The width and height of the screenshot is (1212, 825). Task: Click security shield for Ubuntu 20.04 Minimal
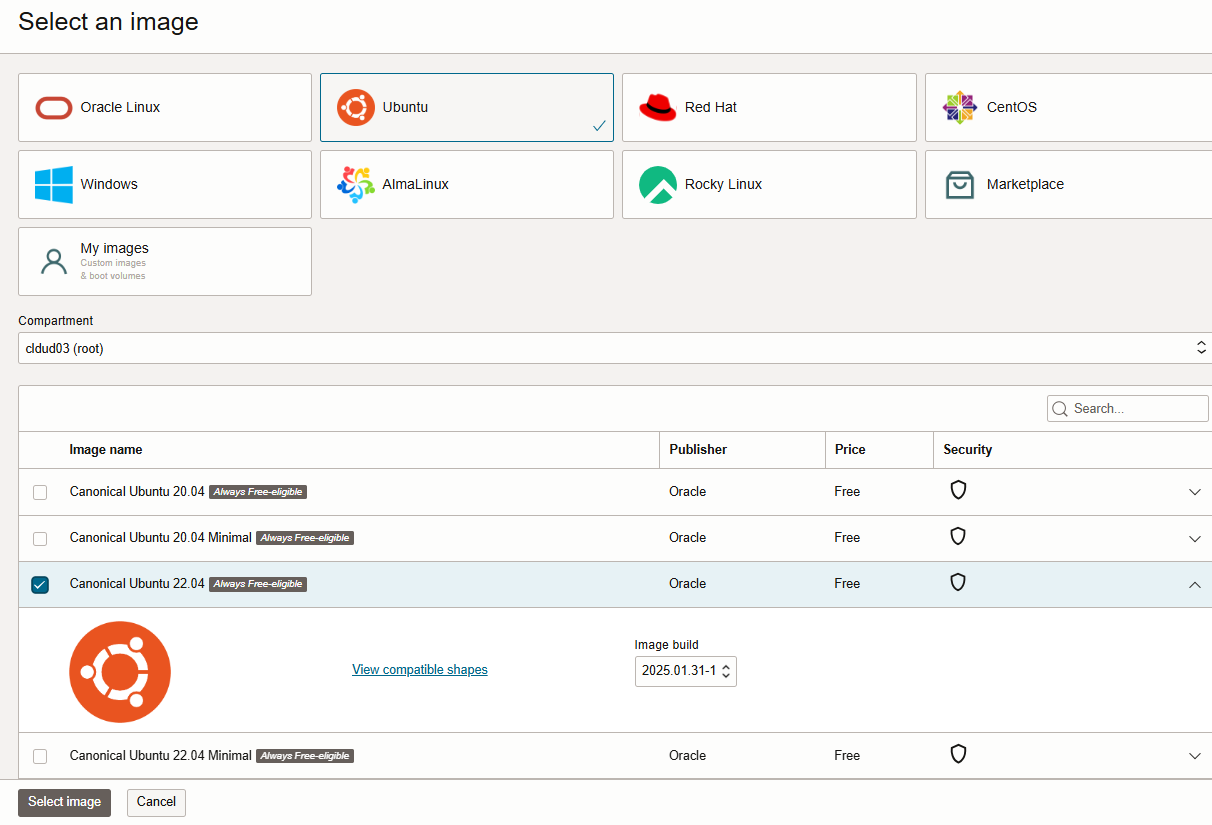coord(958,536)
